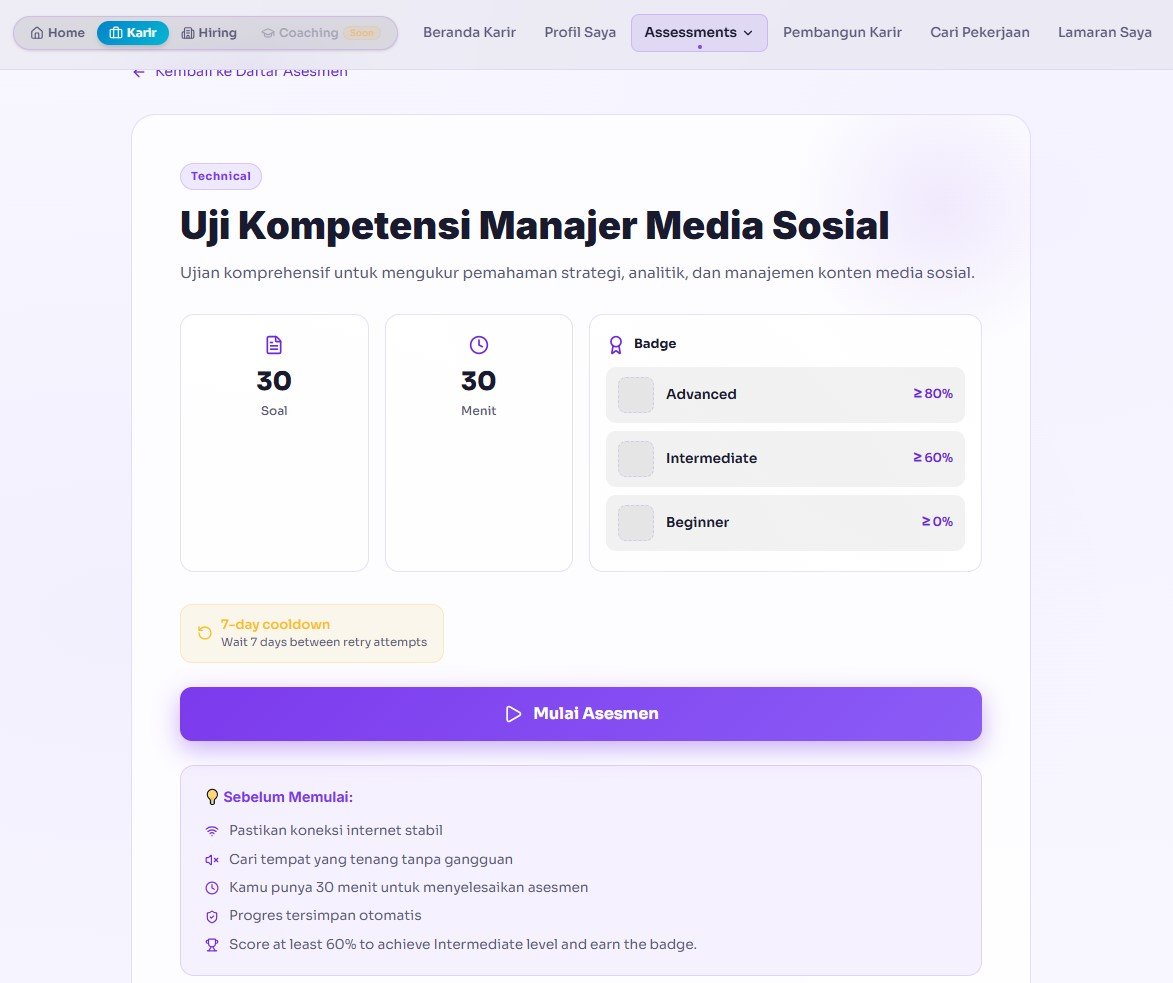The image size is (1173, 983).
Task: Click the Hiring building icon
Action: pos(188,33)
